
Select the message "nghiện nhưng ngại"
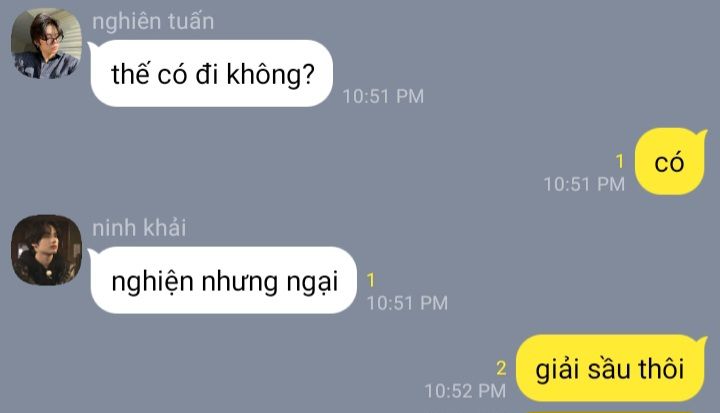pos(224,280)
